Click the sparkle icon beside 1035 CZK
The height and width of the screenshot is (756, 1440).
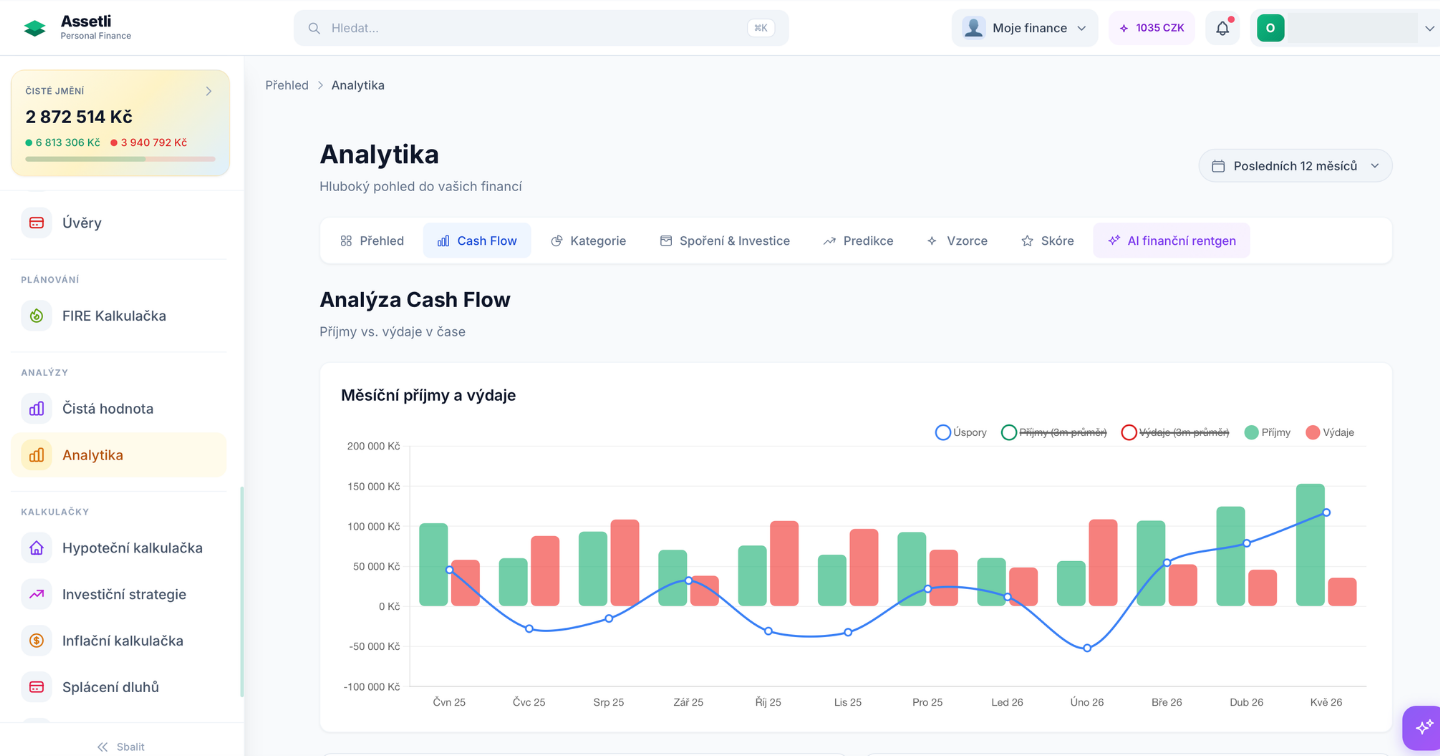(1124, 28)
